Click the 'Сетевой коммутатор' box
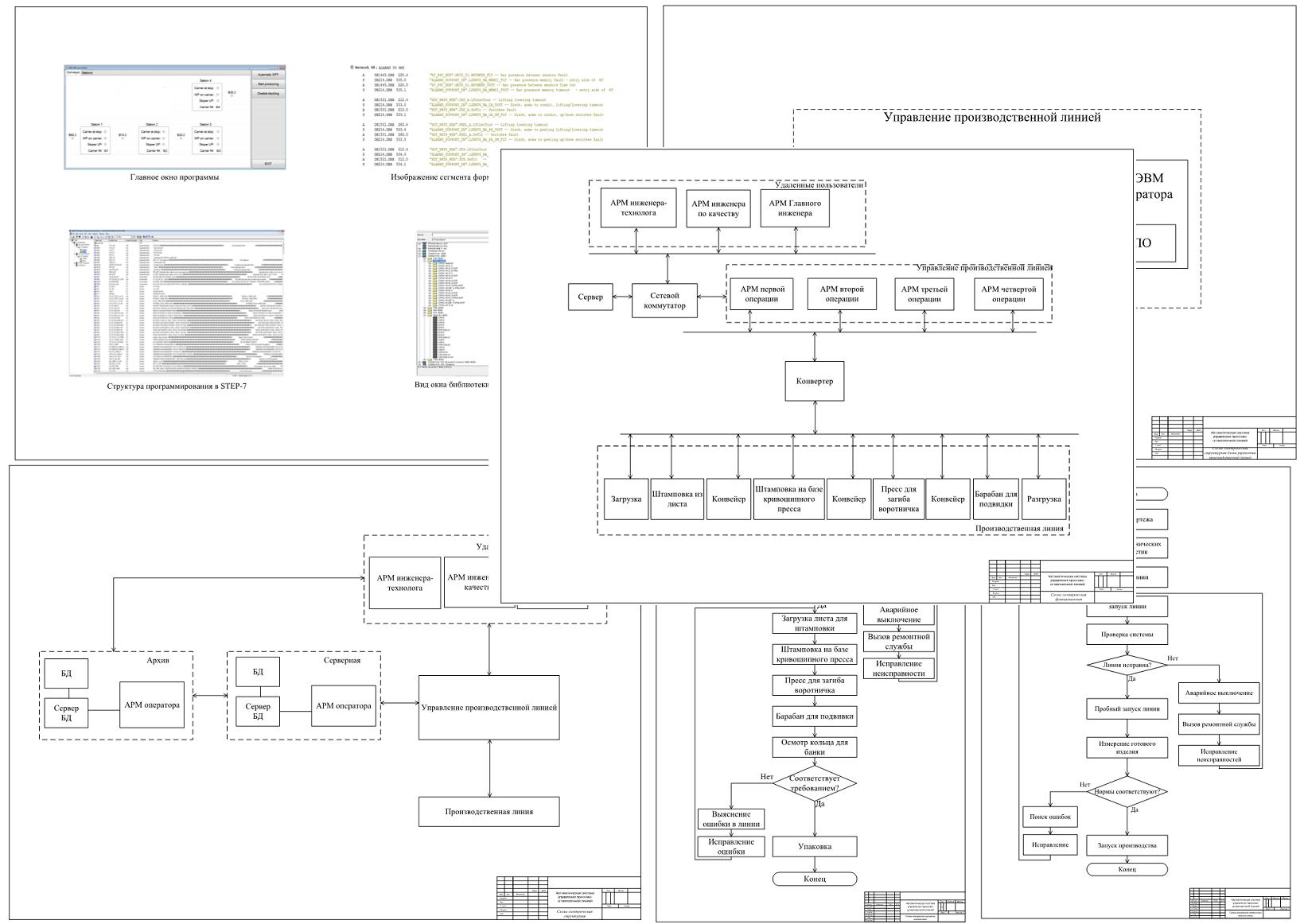 (x=664, y=301)
